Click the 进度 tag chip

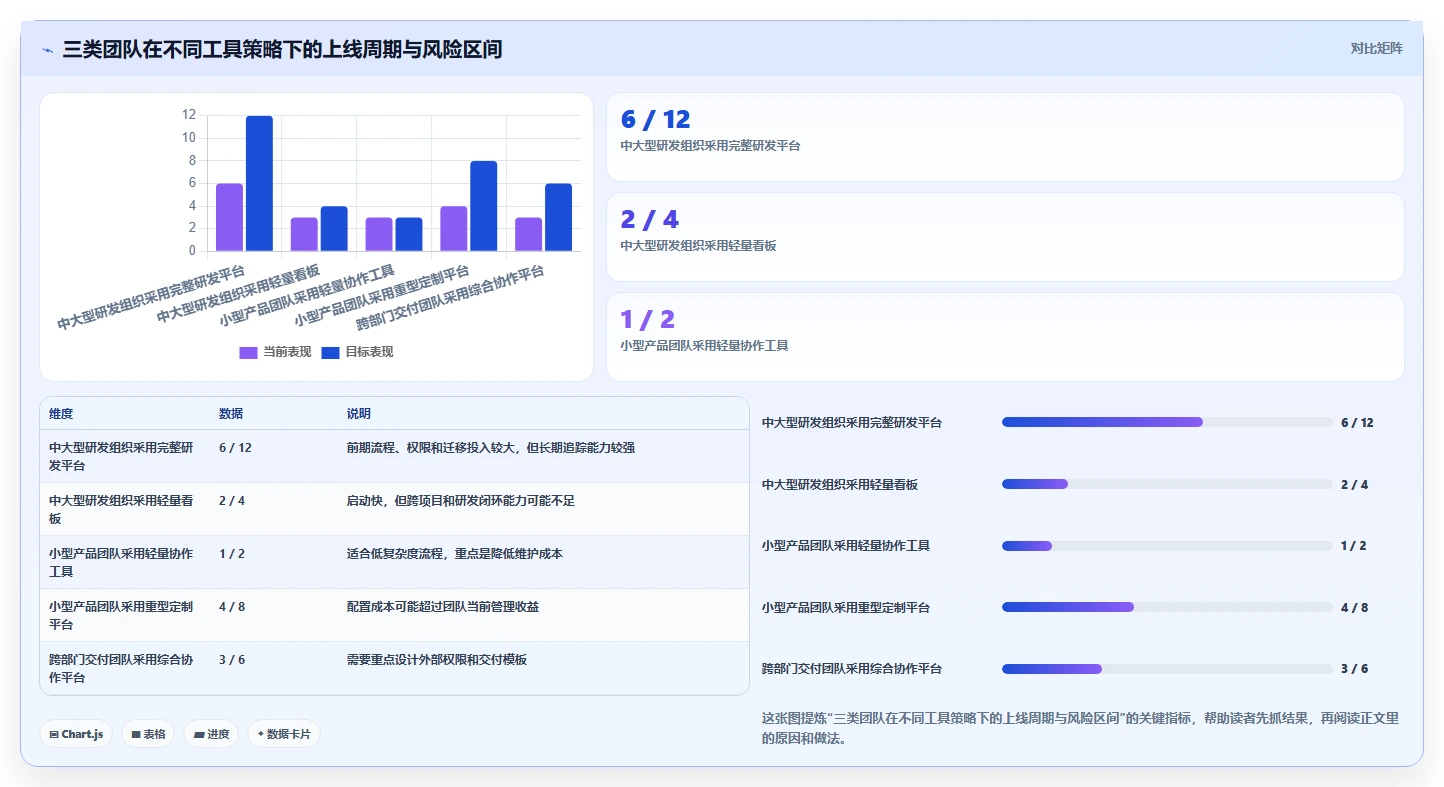(x=211, y=734)
